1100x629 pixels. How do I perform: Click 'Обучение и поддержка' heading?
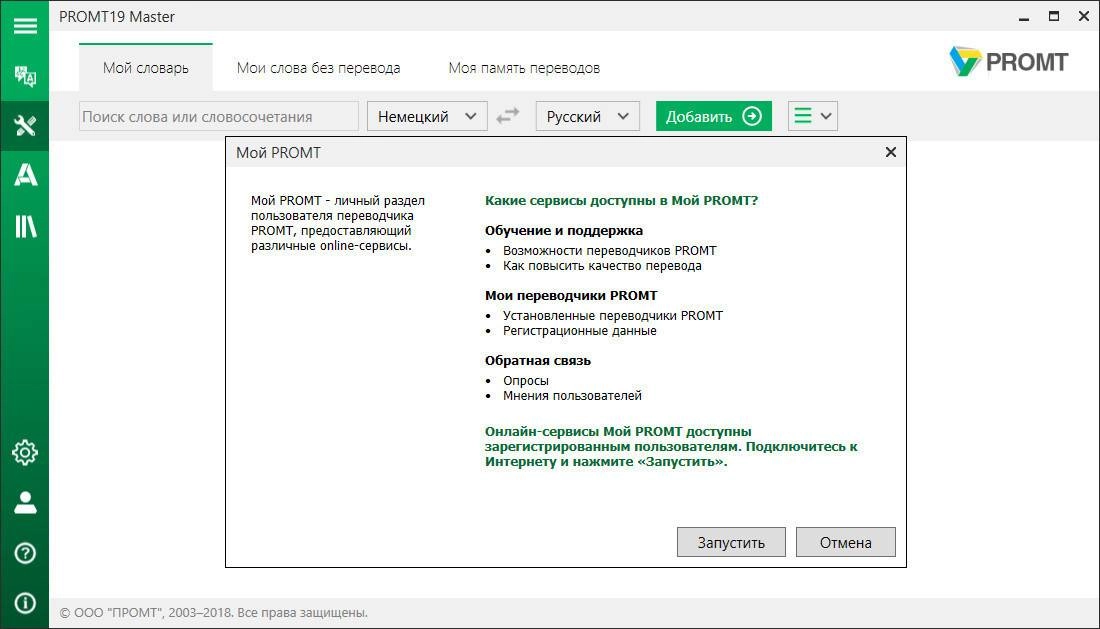point(563,231)
